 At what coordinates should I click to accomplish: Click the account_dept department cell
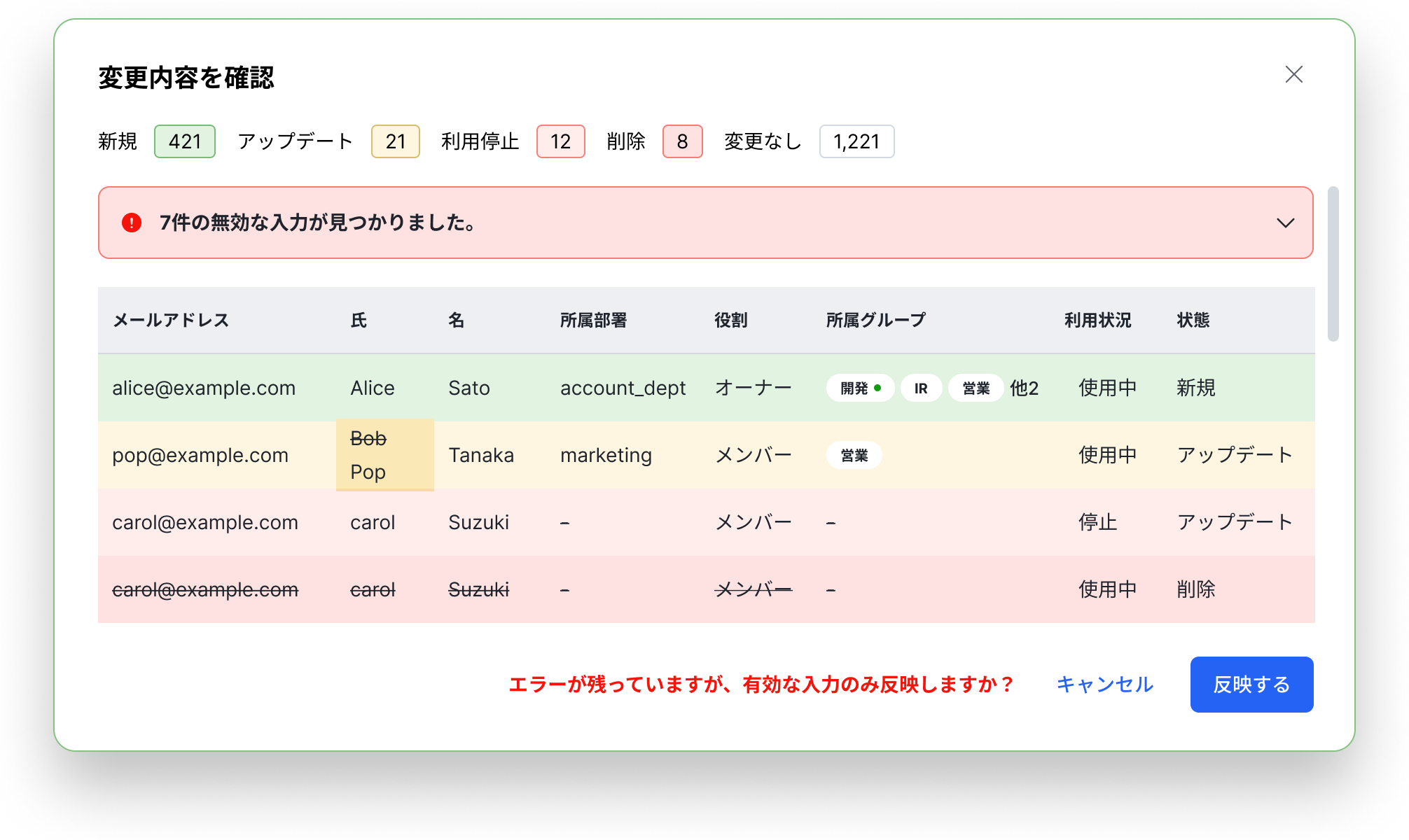coord(623,388)
